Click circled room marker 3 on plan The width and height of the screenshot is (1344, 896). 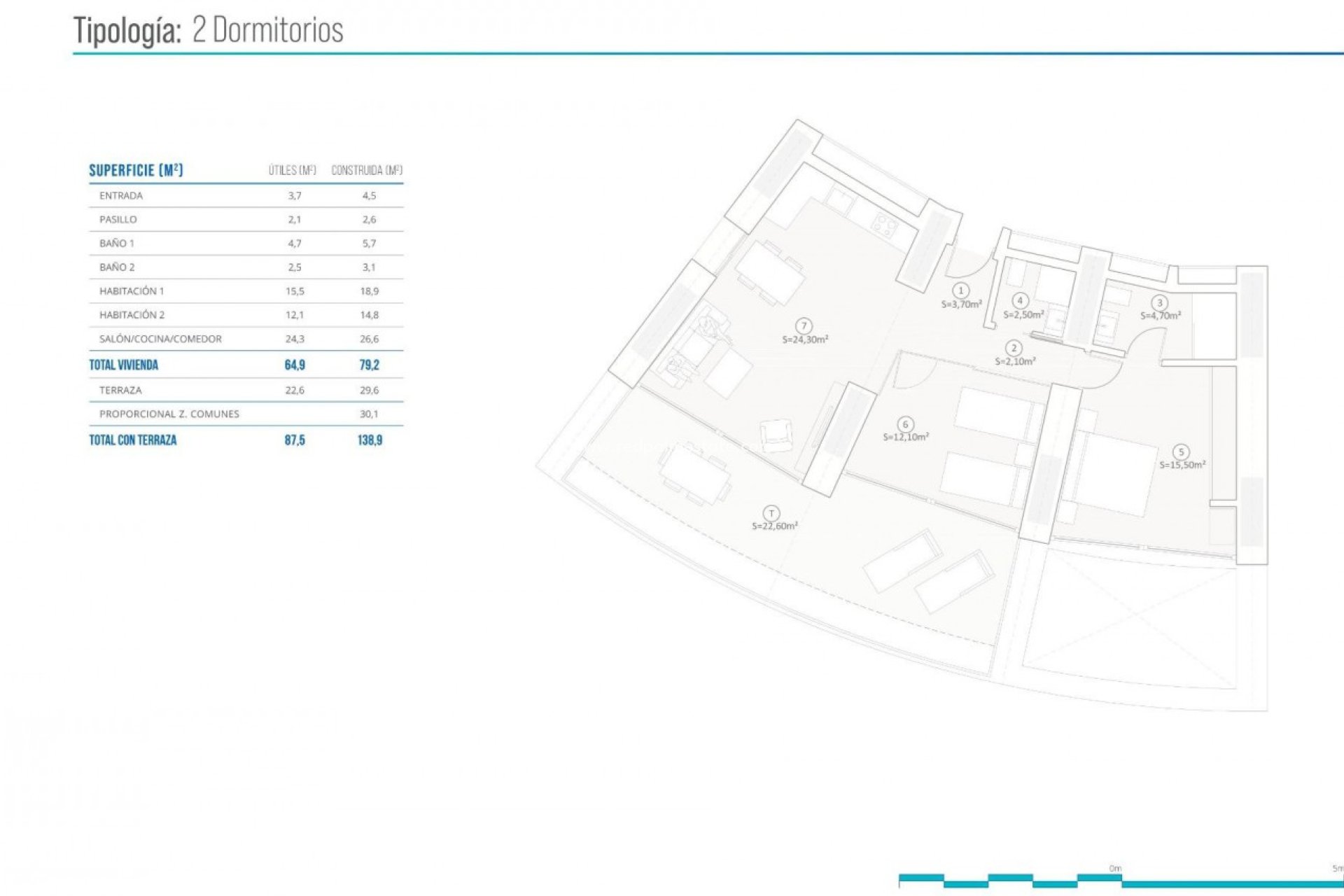tap(1160, 303)
